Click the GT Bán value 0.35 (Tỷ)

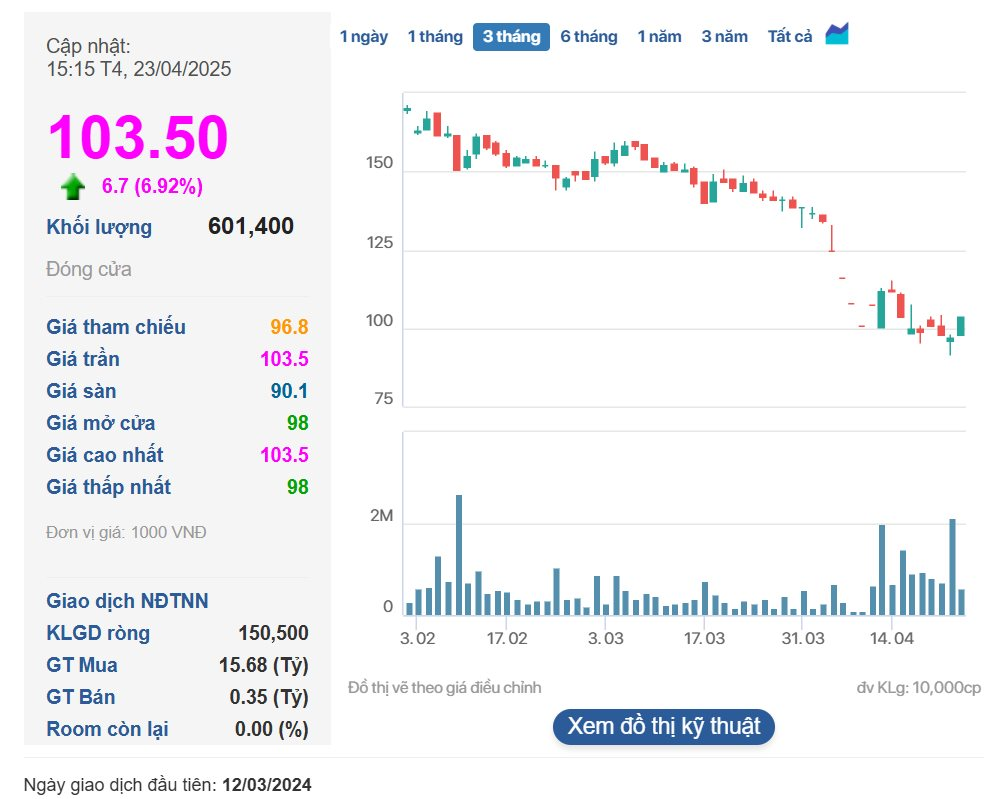click(x=269, y=698)
